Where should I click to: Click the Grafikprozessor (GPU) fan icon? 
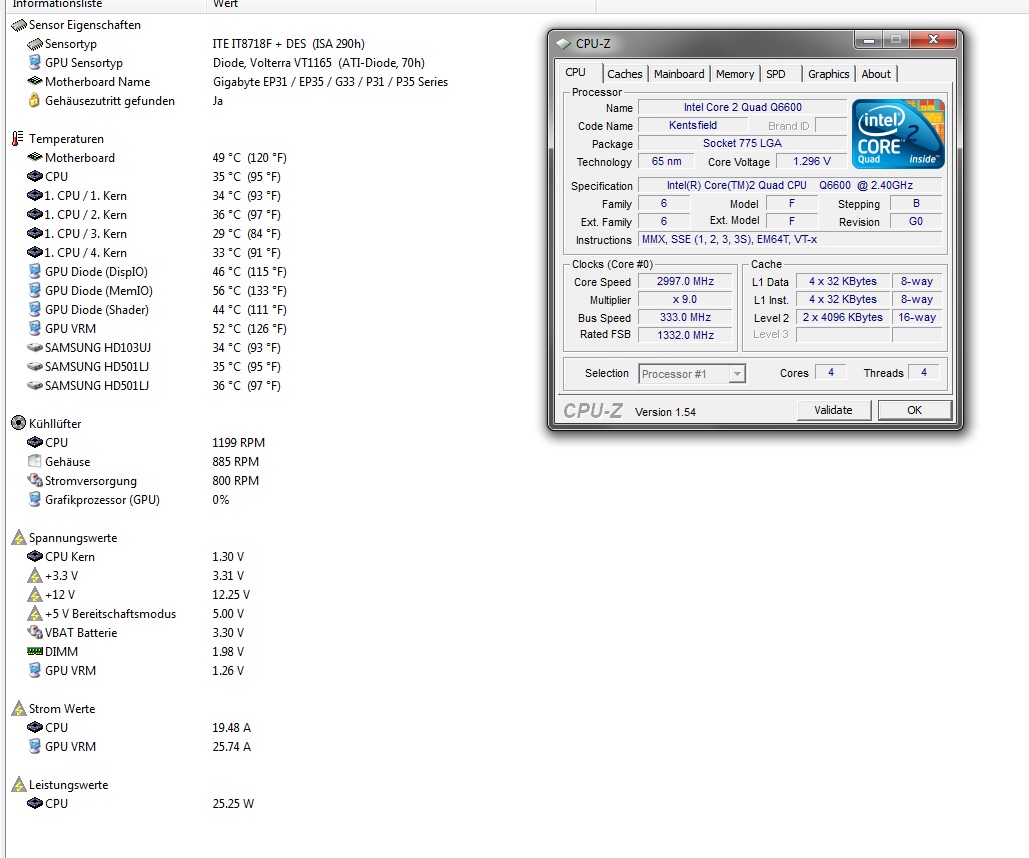coord(35,500)
